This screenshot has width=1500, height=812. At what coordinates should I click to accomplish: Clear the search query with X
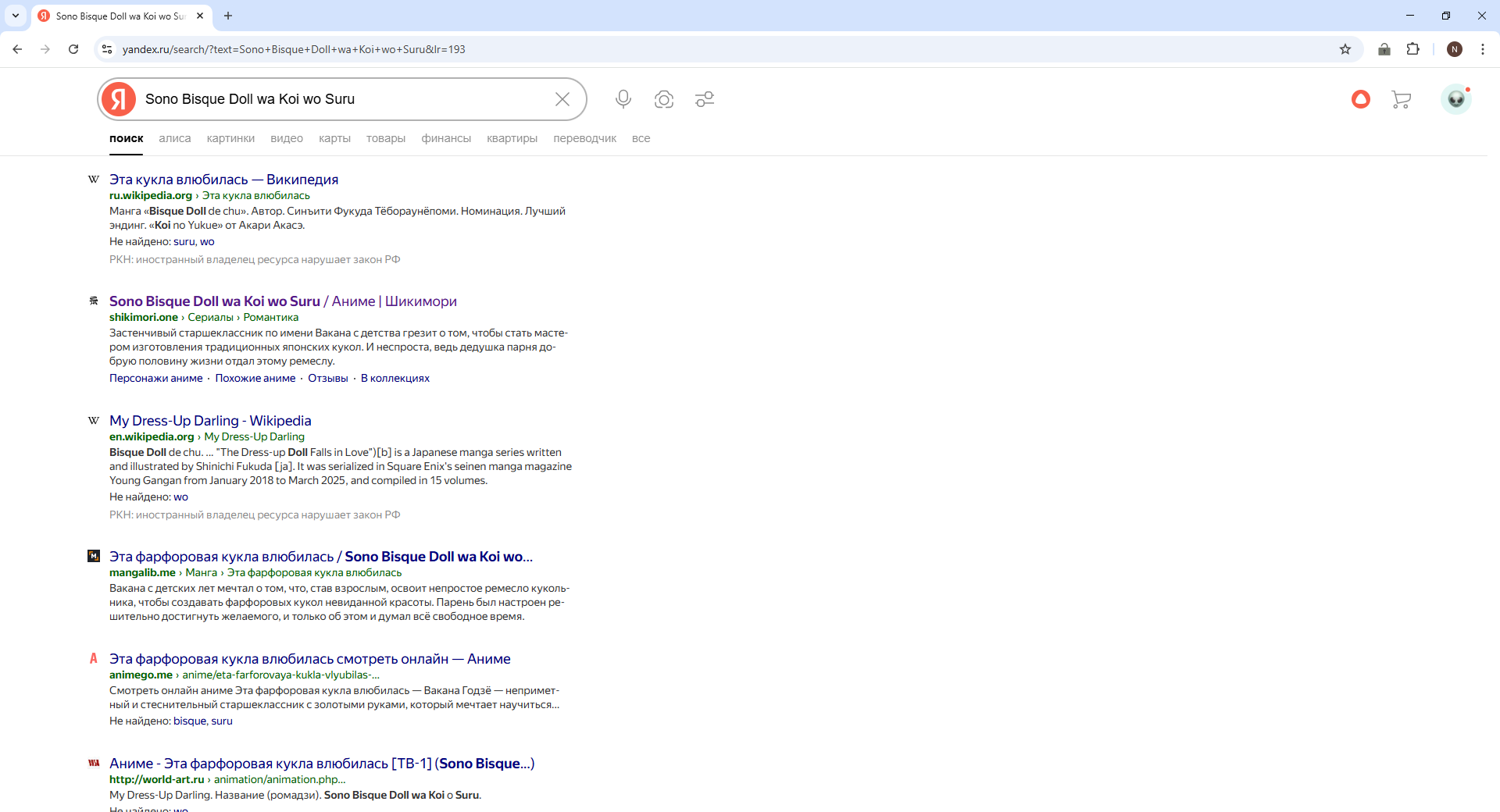562,99
